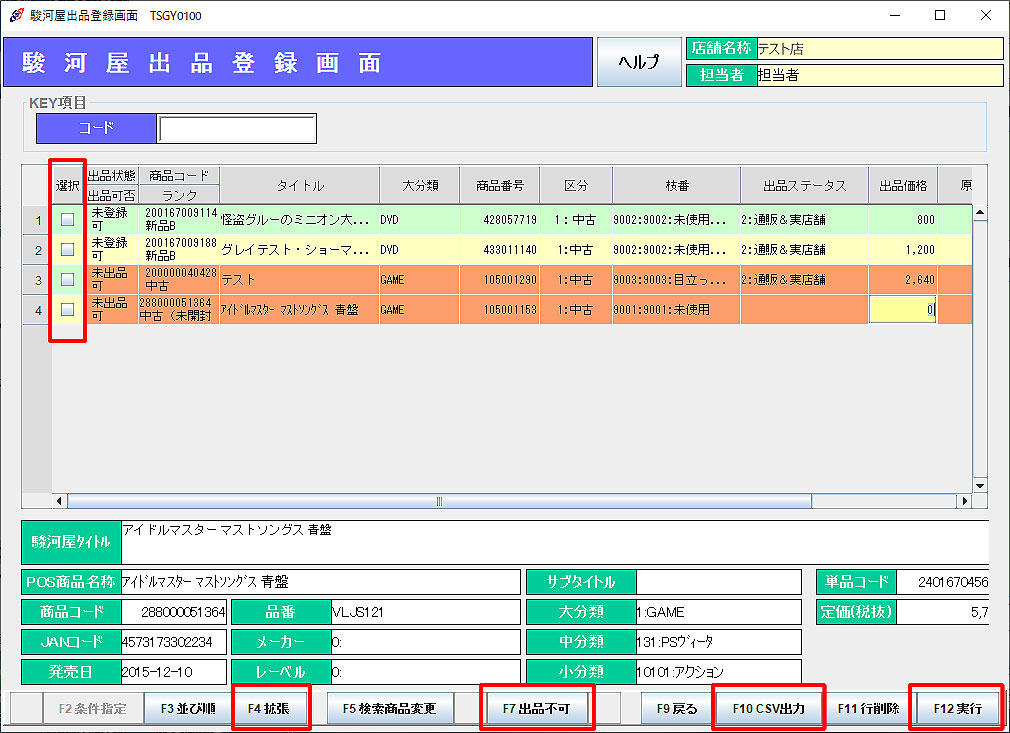Click F9 戻る to go back

(x=677, y=708)
